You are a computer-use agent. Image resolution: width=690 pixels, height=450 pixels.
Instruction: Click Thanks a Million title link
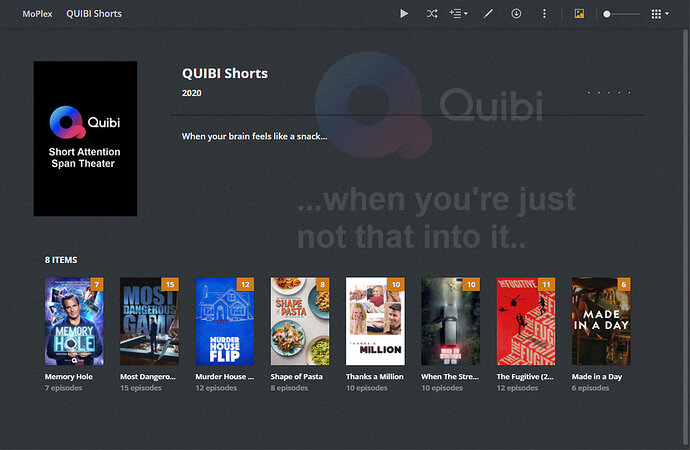click(374, 377)
